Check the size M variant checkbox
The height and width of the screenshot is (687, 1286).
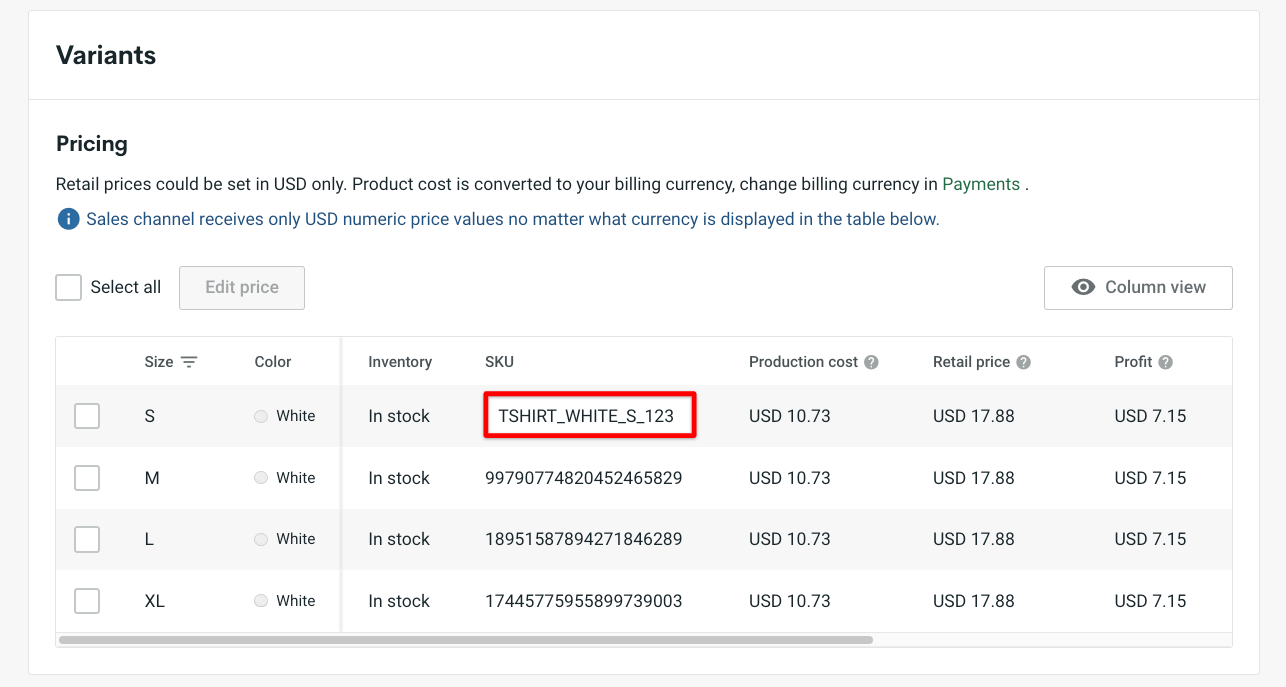pyautogui.click(x=86, y=477)
